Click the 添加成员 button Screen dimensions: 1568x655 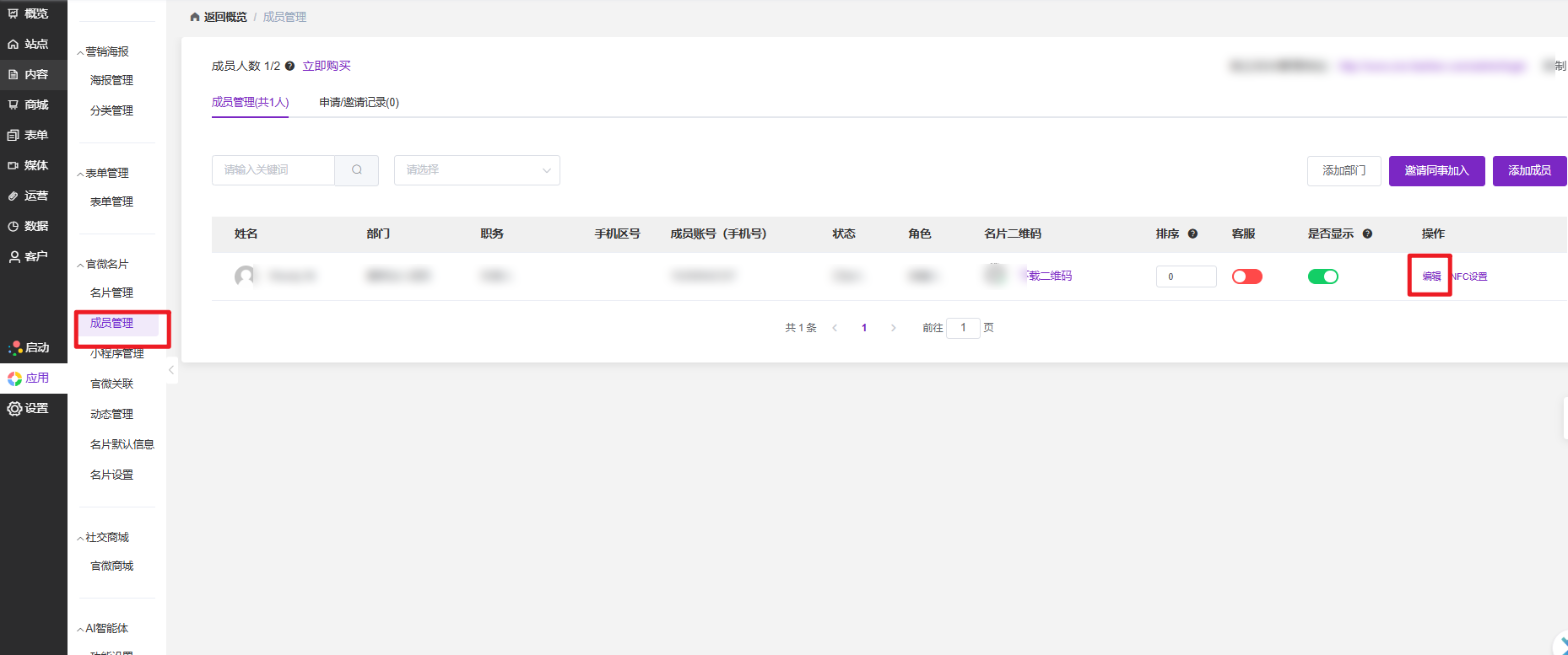(1529, 171)
